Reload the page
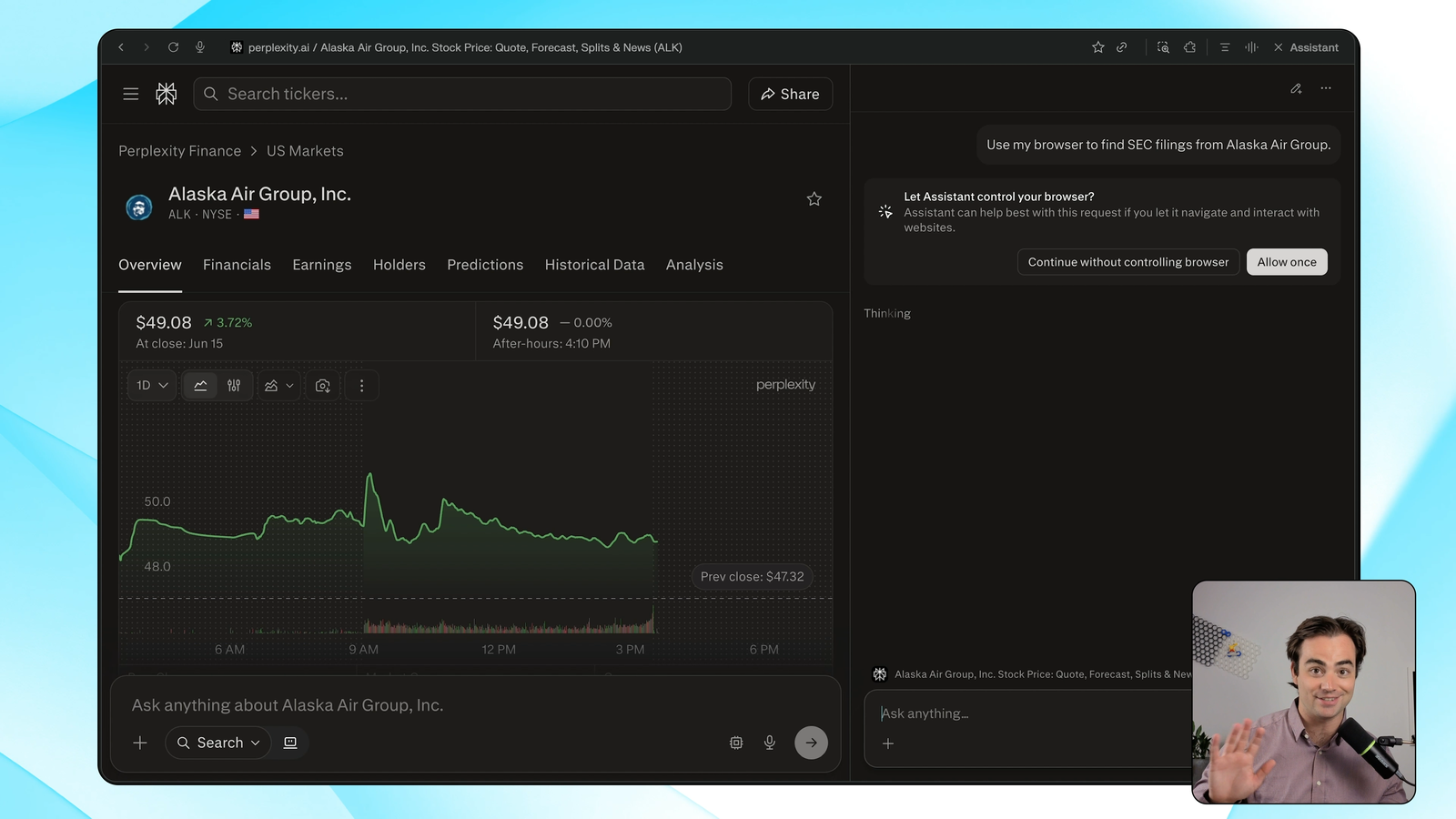1456x819 pixels. (x=173, y=47)
